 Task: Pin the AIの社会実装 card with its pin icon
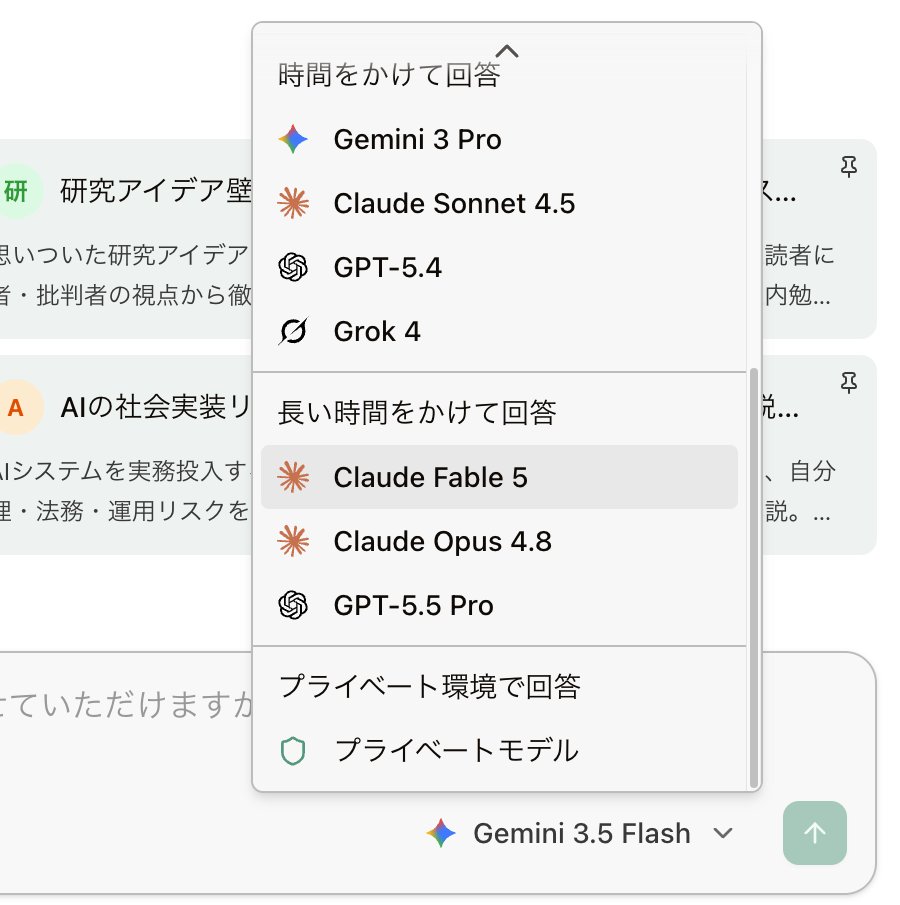point(849,383)
